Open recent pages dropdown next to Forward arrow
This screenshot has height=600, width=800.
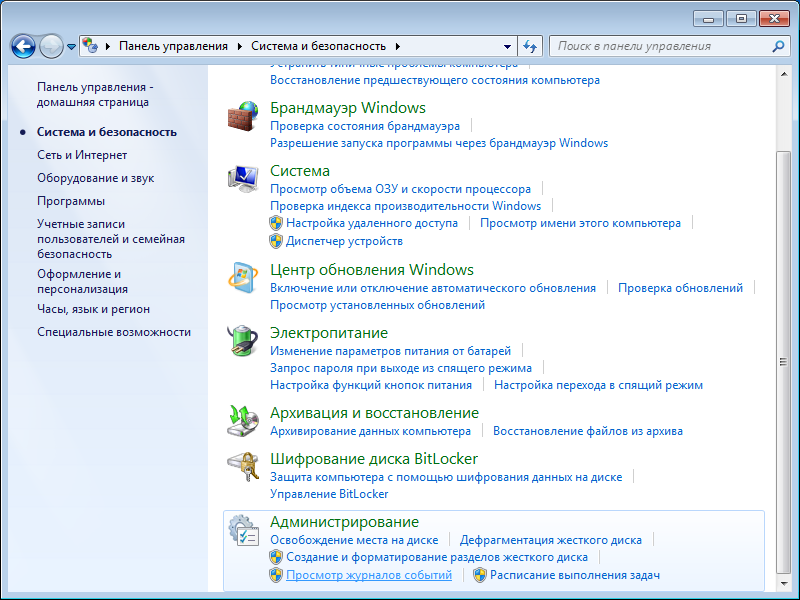71,47
